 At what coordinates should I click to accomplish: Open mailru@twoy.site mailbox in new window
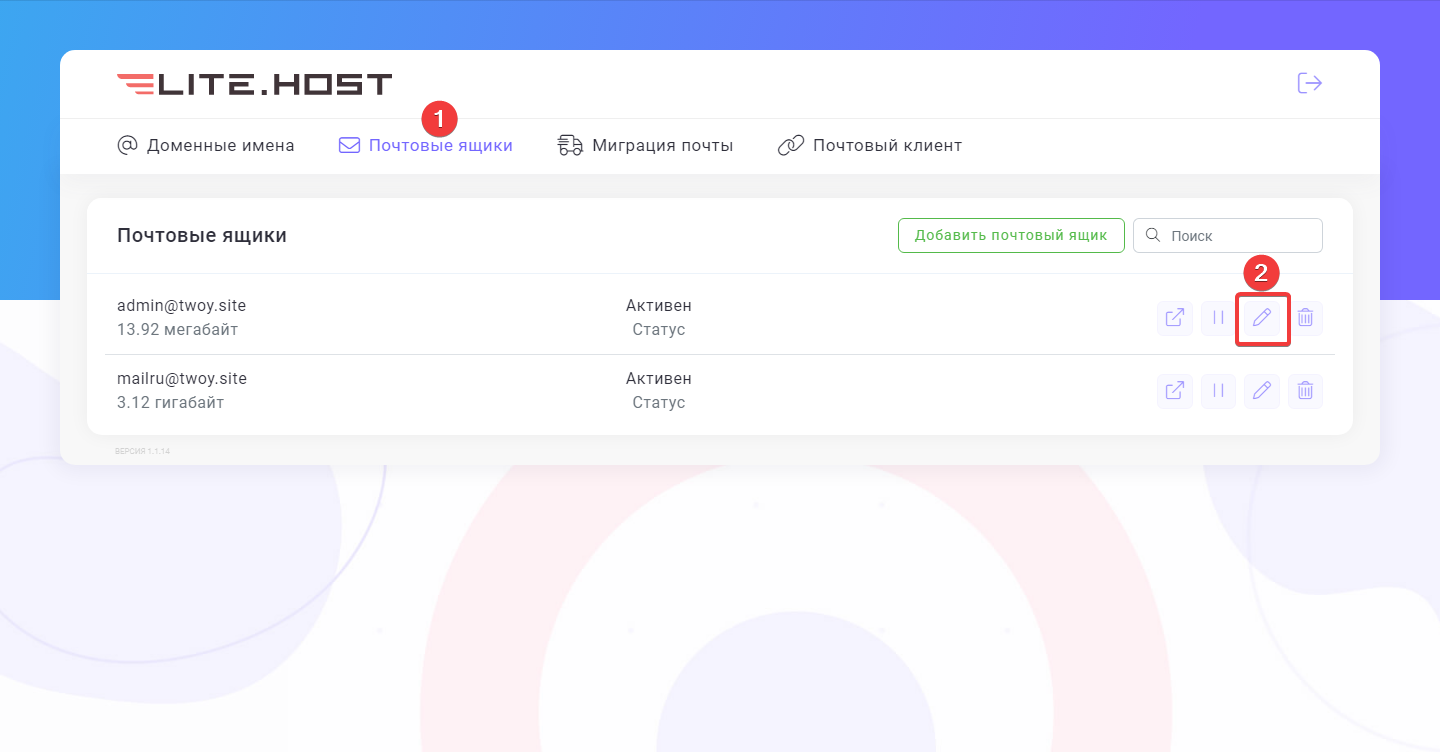click(1175, 391)
